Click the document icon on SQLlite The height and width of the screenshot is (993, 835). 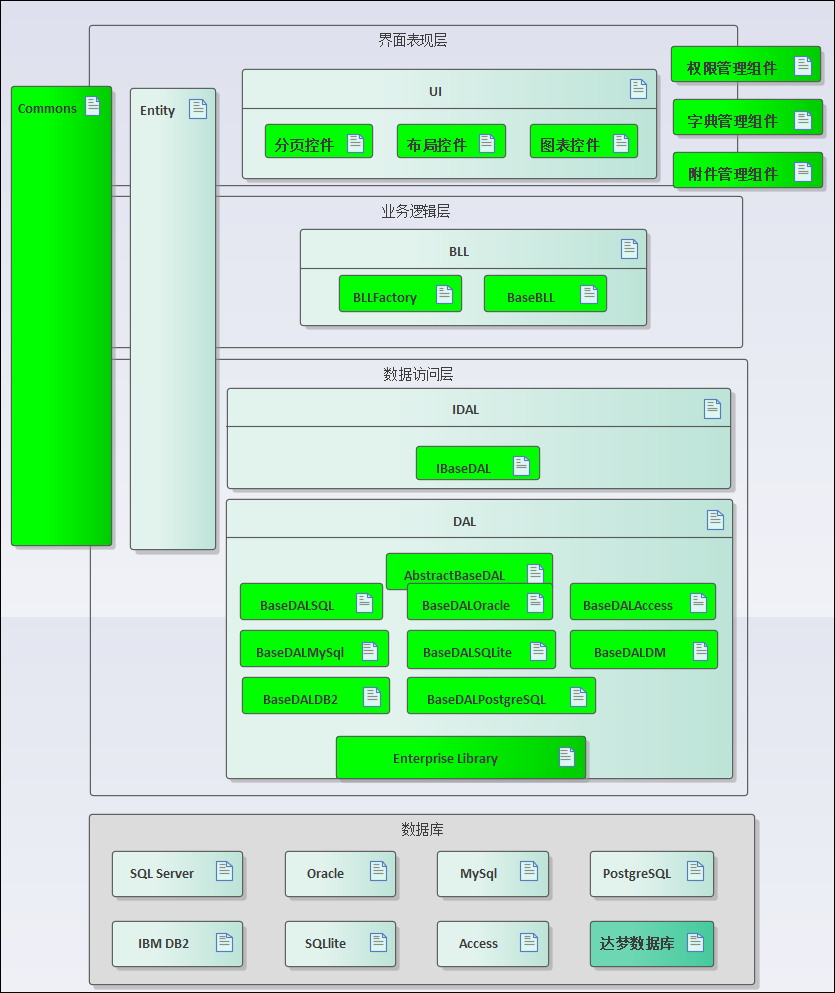(x=379, y=942)
